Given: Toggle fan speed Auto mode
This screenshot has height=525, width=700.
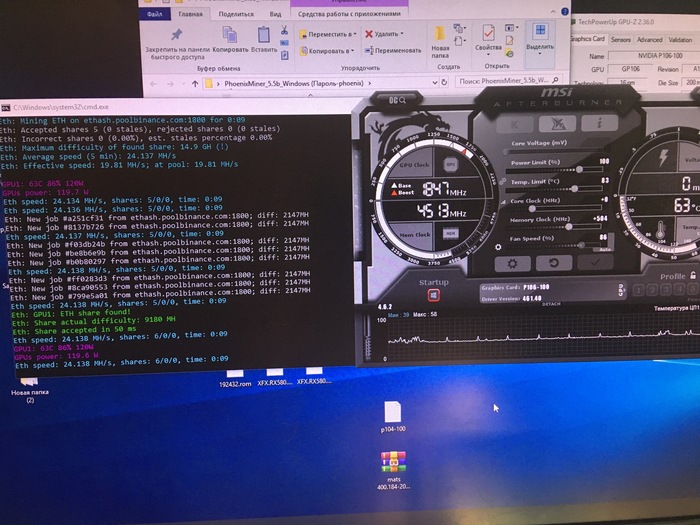Looking at the screenshot, I should tap(605, 249).
